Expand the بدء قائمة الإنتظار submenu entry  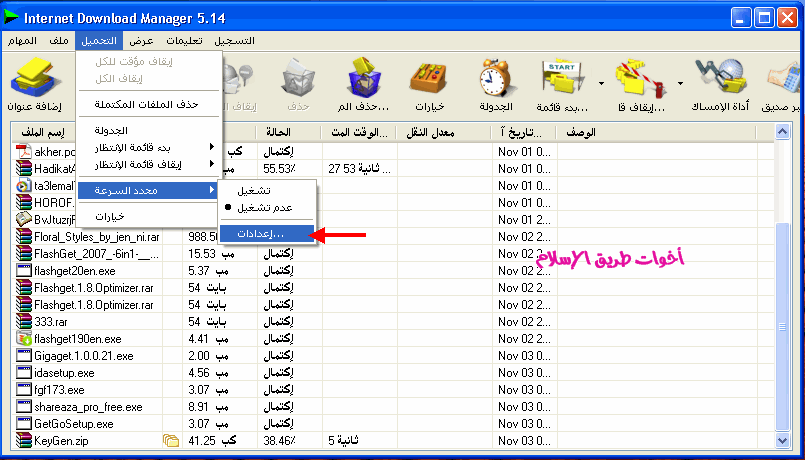click(x=149, y=147)
